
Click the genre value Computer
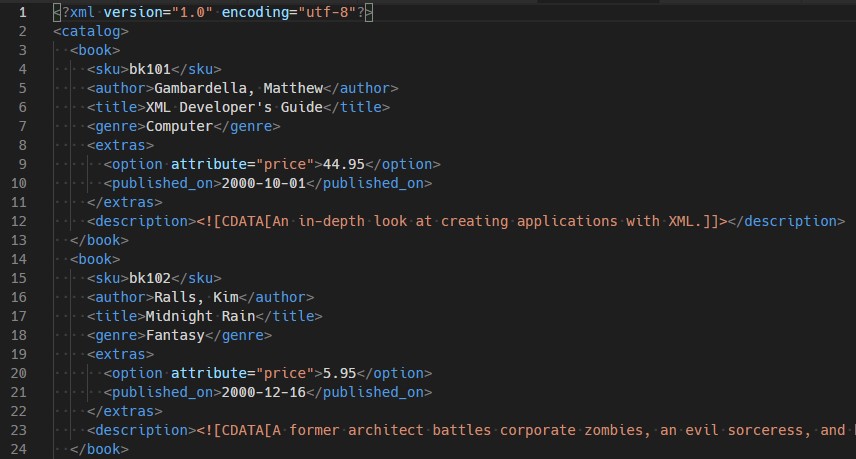(180, 126)
